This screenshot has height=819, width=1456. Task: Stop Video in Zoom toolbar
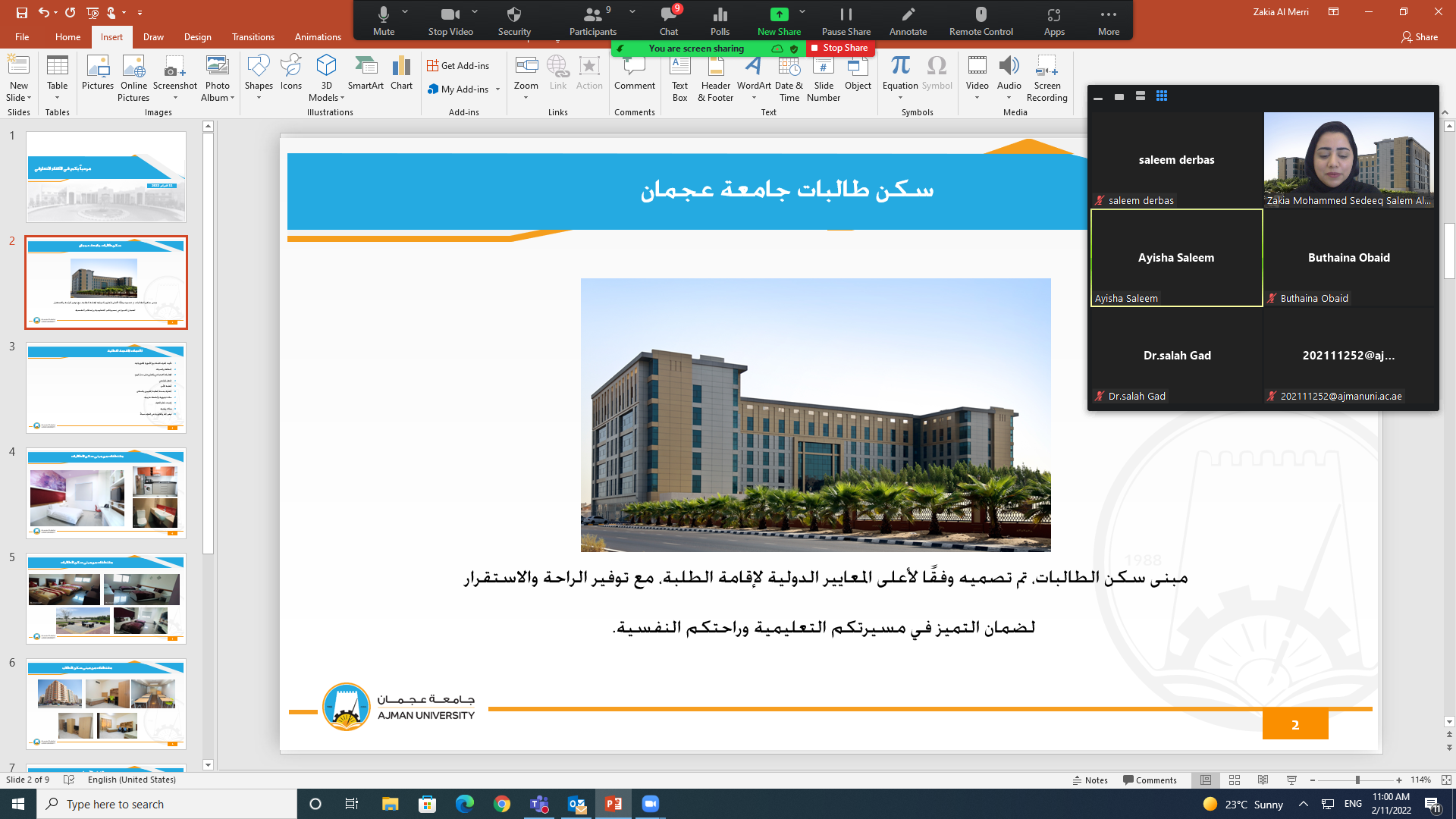[x=450, y=20]
